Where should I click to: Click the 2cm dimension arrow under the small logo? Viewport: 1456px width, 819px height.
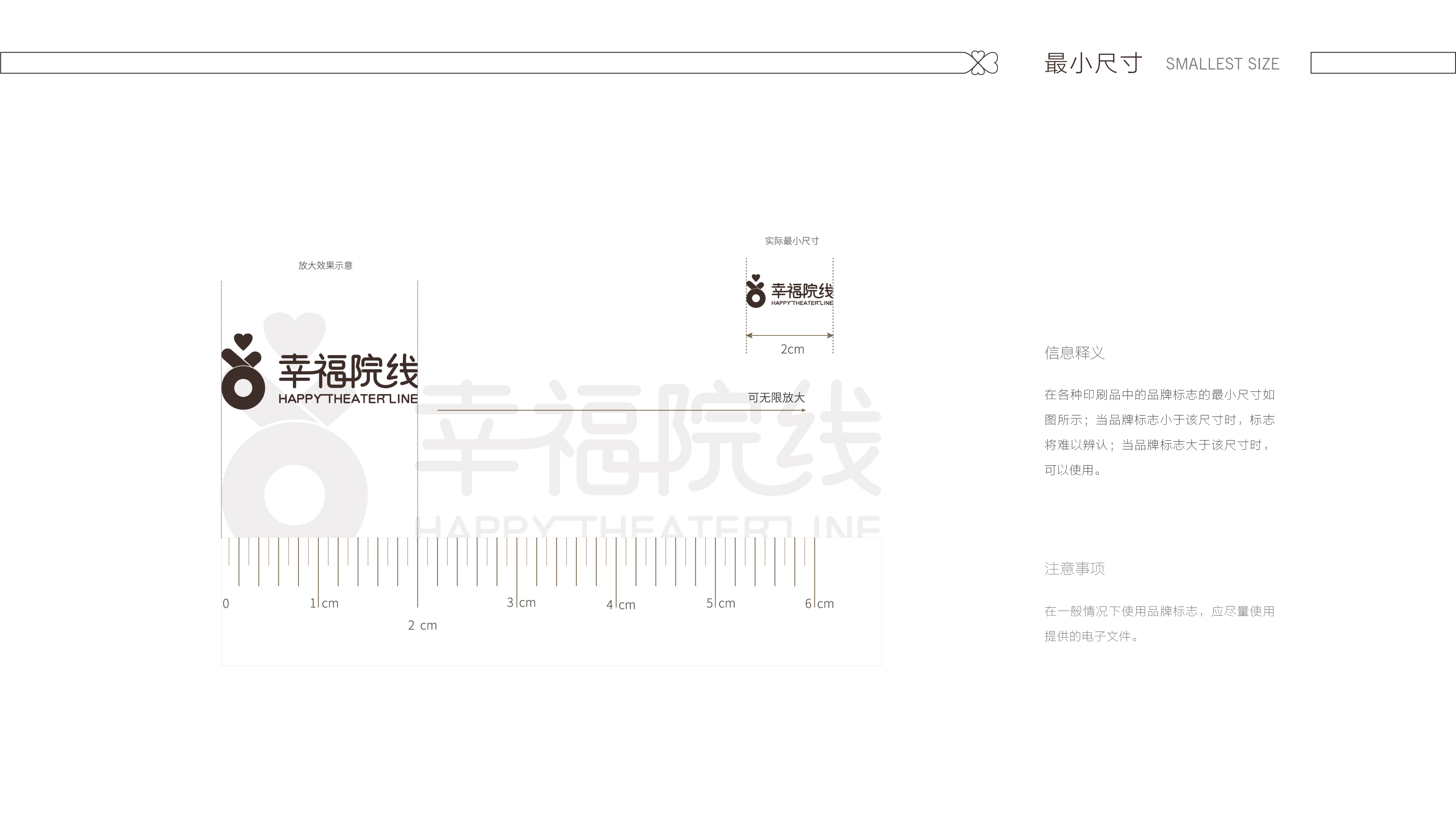pos(790,335)
